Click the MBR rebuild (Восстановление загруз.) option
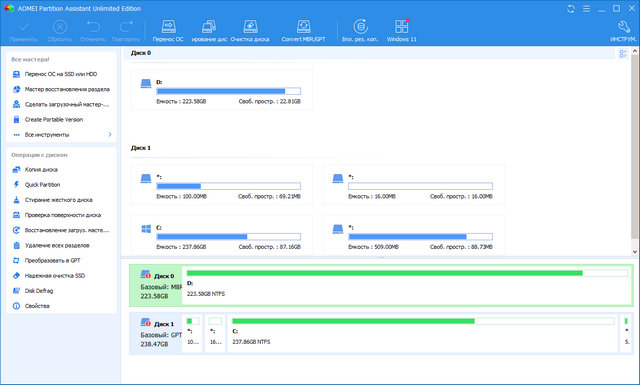Viewport: 640px width, 385px height. (61, 230)
